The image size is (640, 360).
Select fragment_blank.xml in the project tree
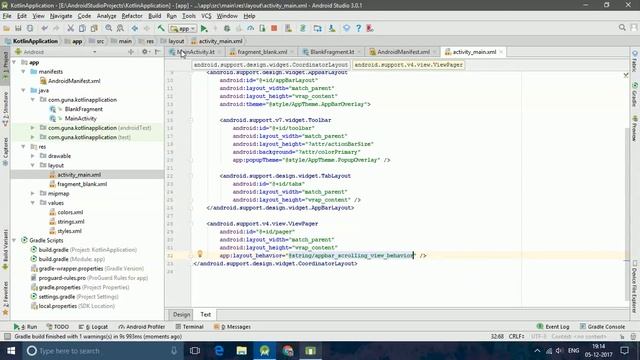coord(82,184)
